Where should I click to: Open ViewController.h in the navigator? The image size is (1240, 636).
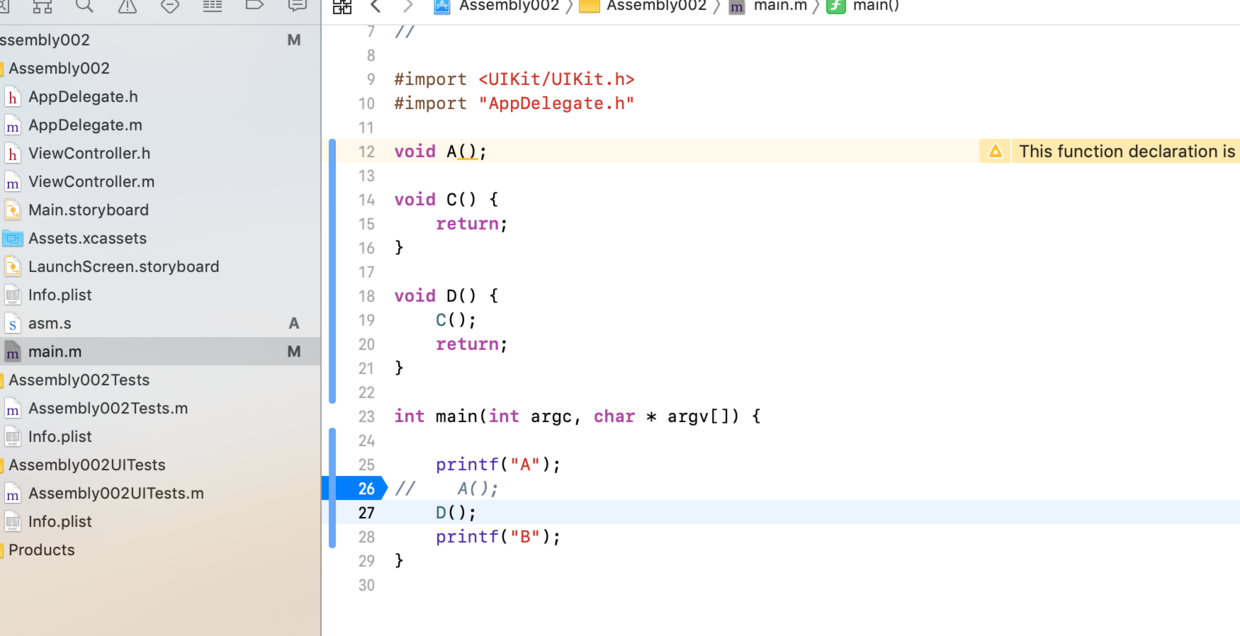(x=89, y=153)
